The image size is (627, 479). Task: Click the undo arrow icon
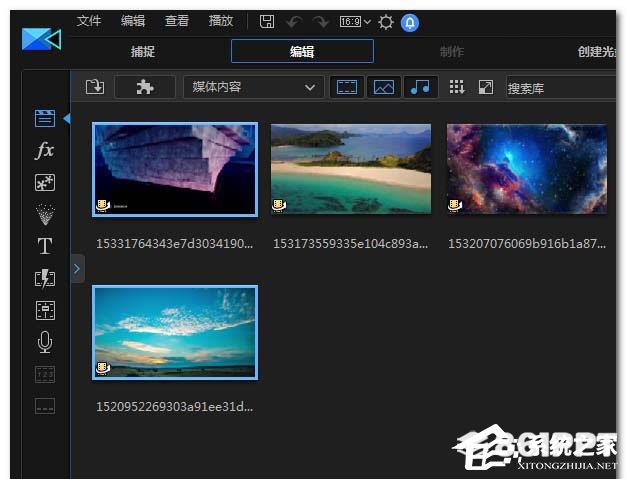click(294, 22)
